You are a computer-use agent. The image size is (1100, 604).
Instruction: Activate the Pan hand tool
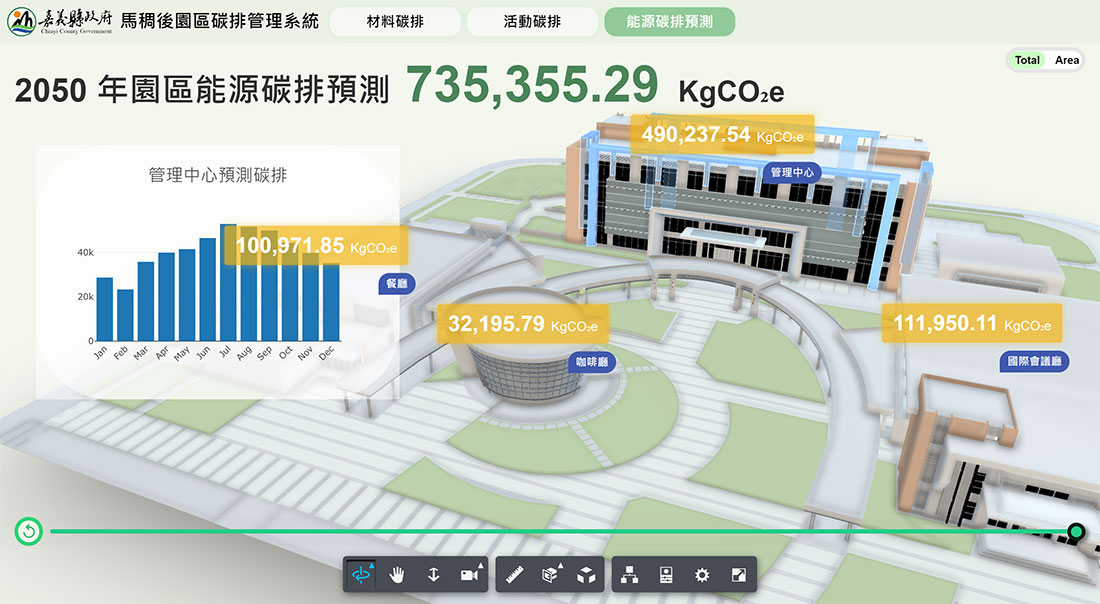[x=397, y=575]
